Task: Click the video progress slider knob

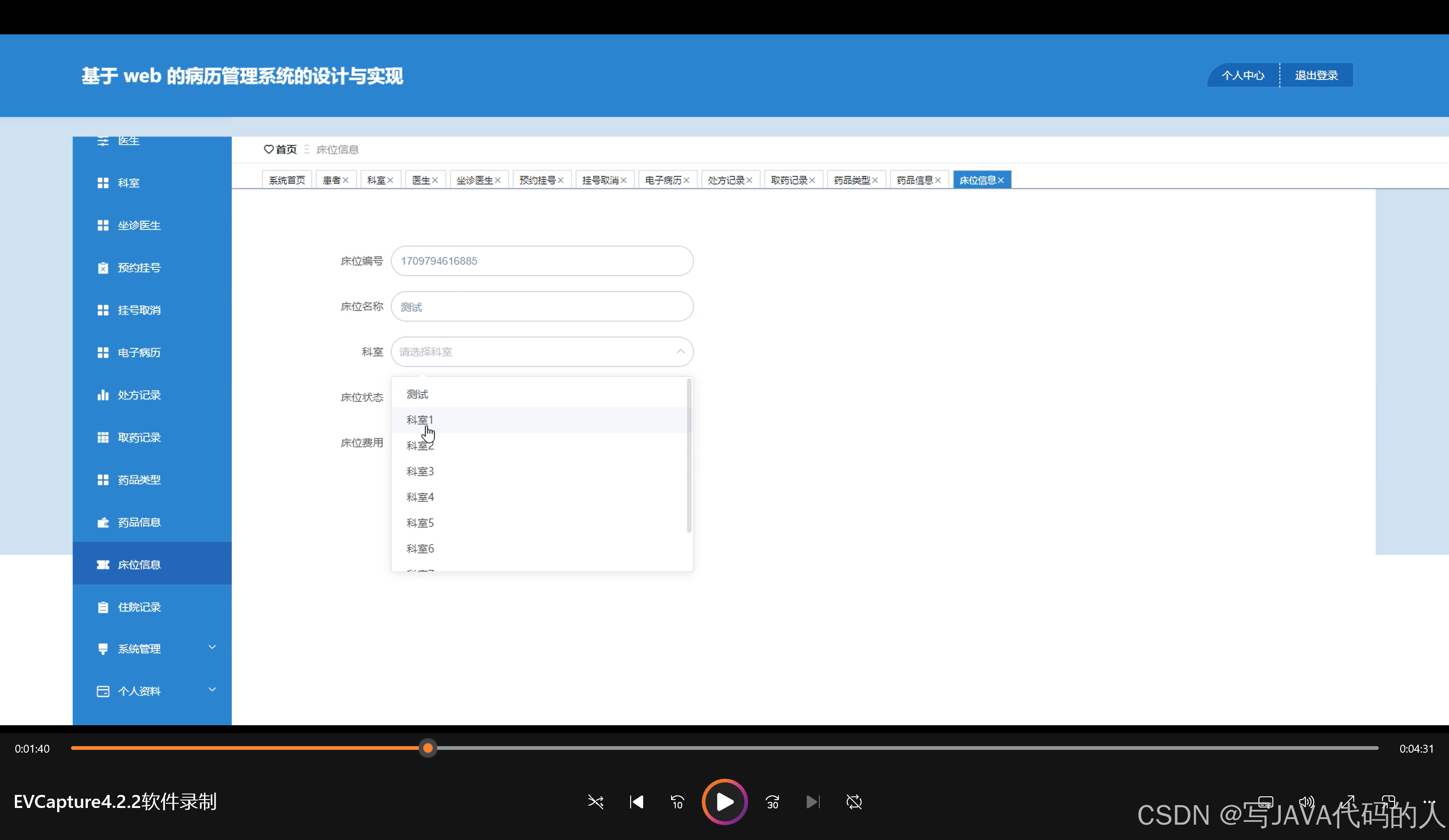Action: [428, 748]
